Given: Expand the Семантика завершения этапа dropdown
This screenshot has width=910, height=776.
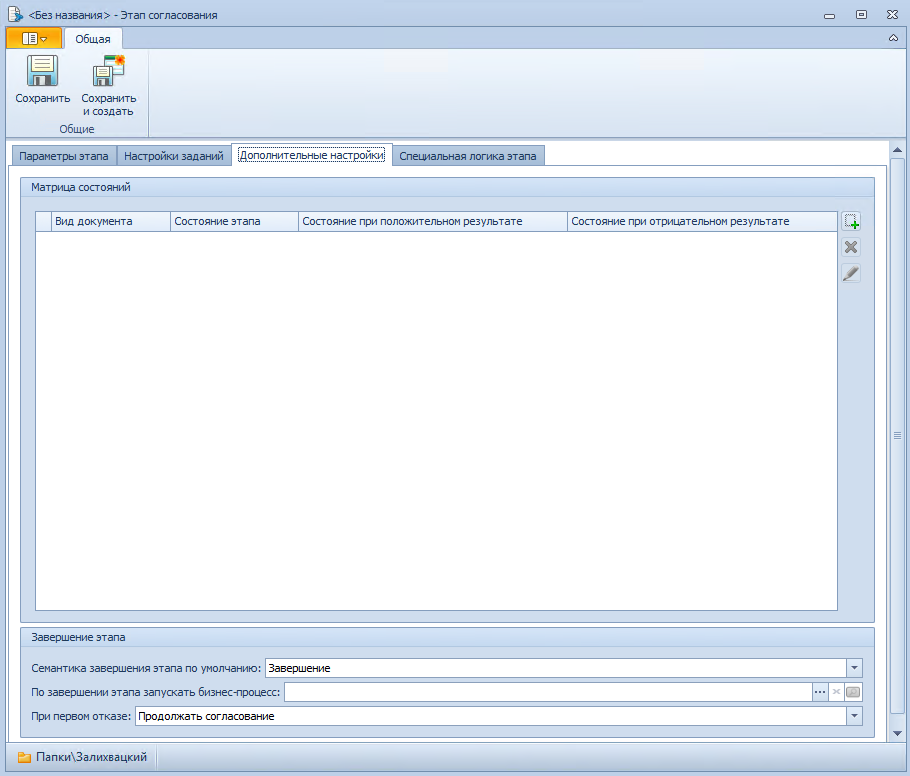Looking at the screenshot, I should click(854, 668).
